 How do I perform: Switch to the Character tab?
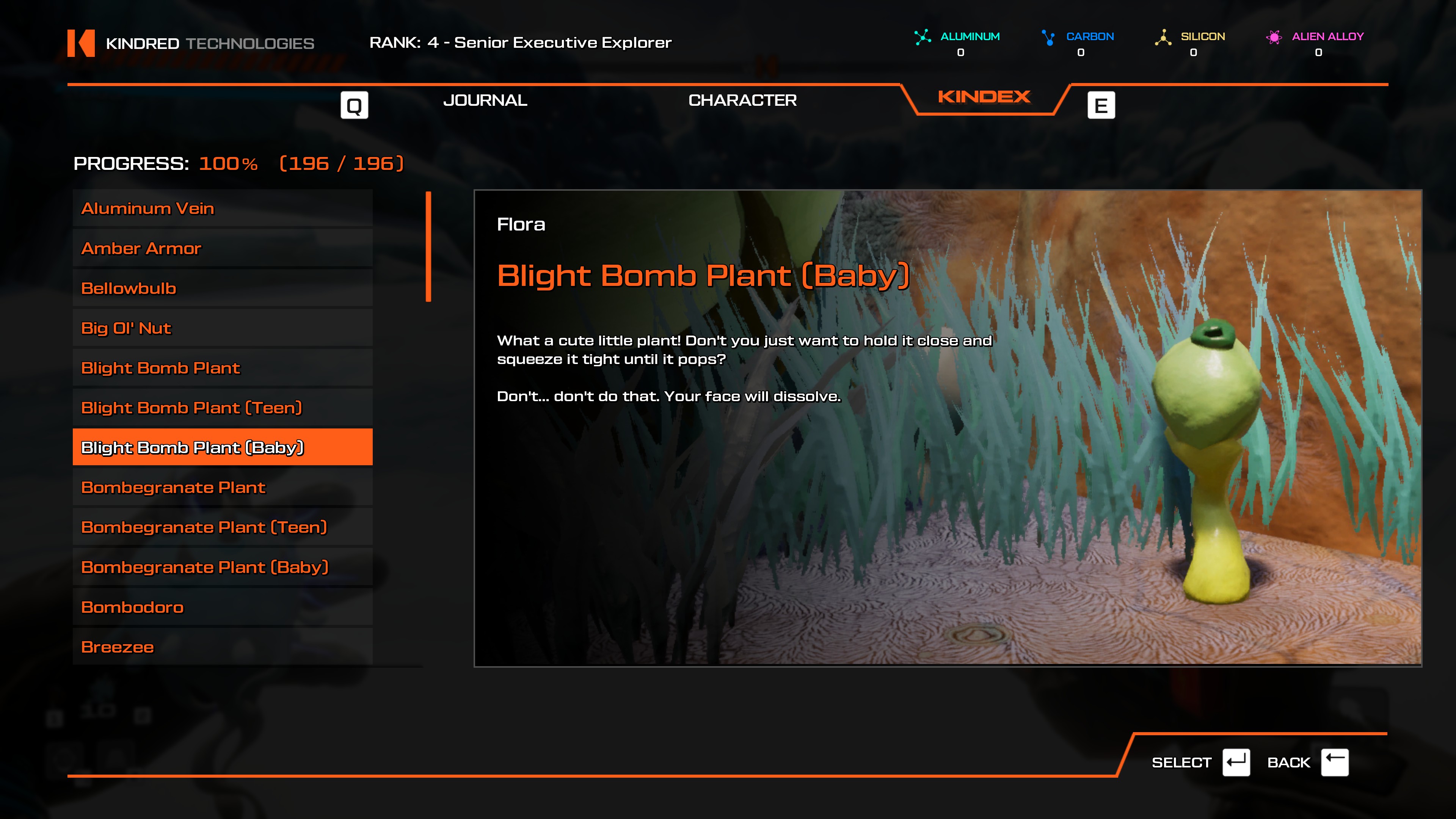pyautogui.click(x=742, y=100)
